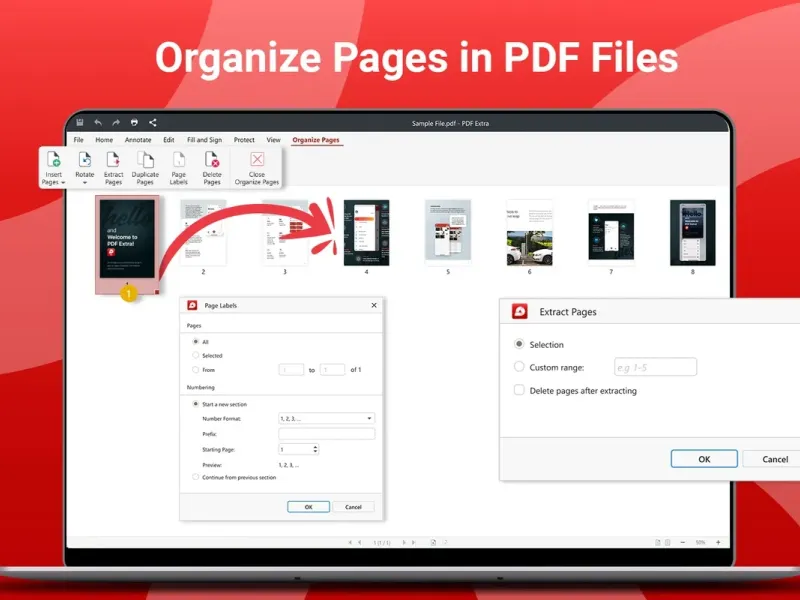Click the share icon in title bar
800x600 pixels.
coord(153,122)
